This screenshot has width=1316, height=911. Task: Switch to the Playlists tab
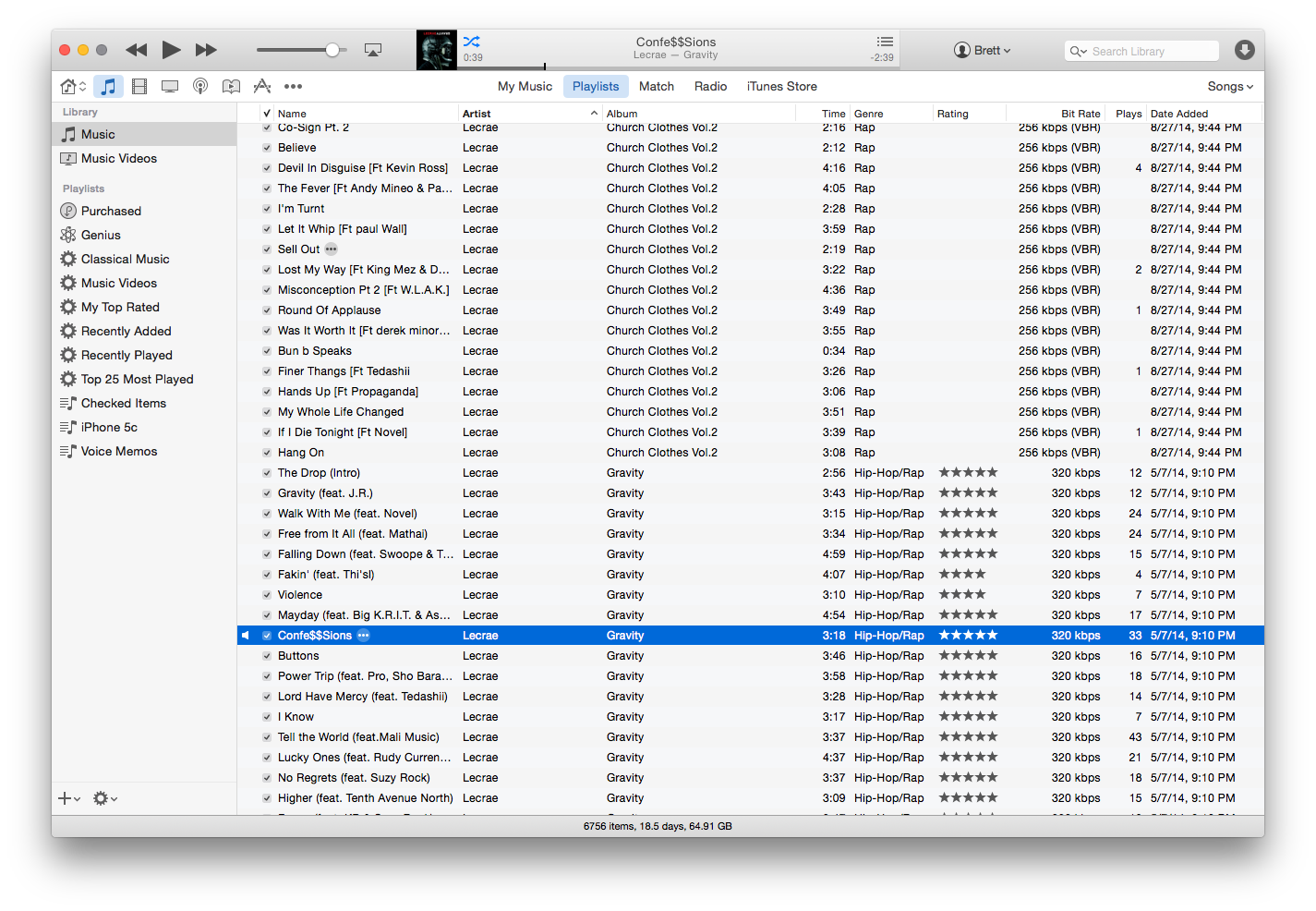tap(596, 86)
